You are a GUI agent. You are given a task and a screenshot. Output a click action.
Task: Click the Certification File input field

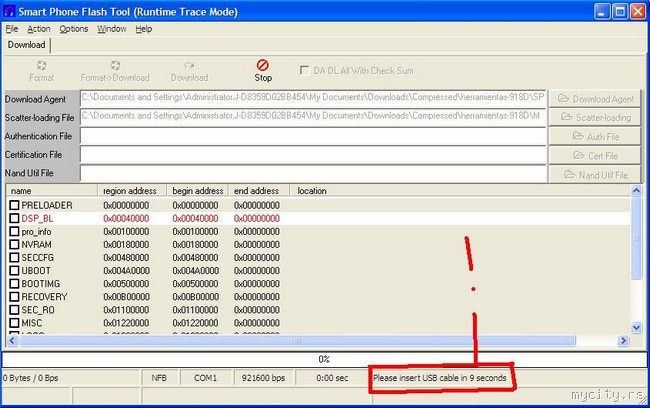click(x=313, y=155)
